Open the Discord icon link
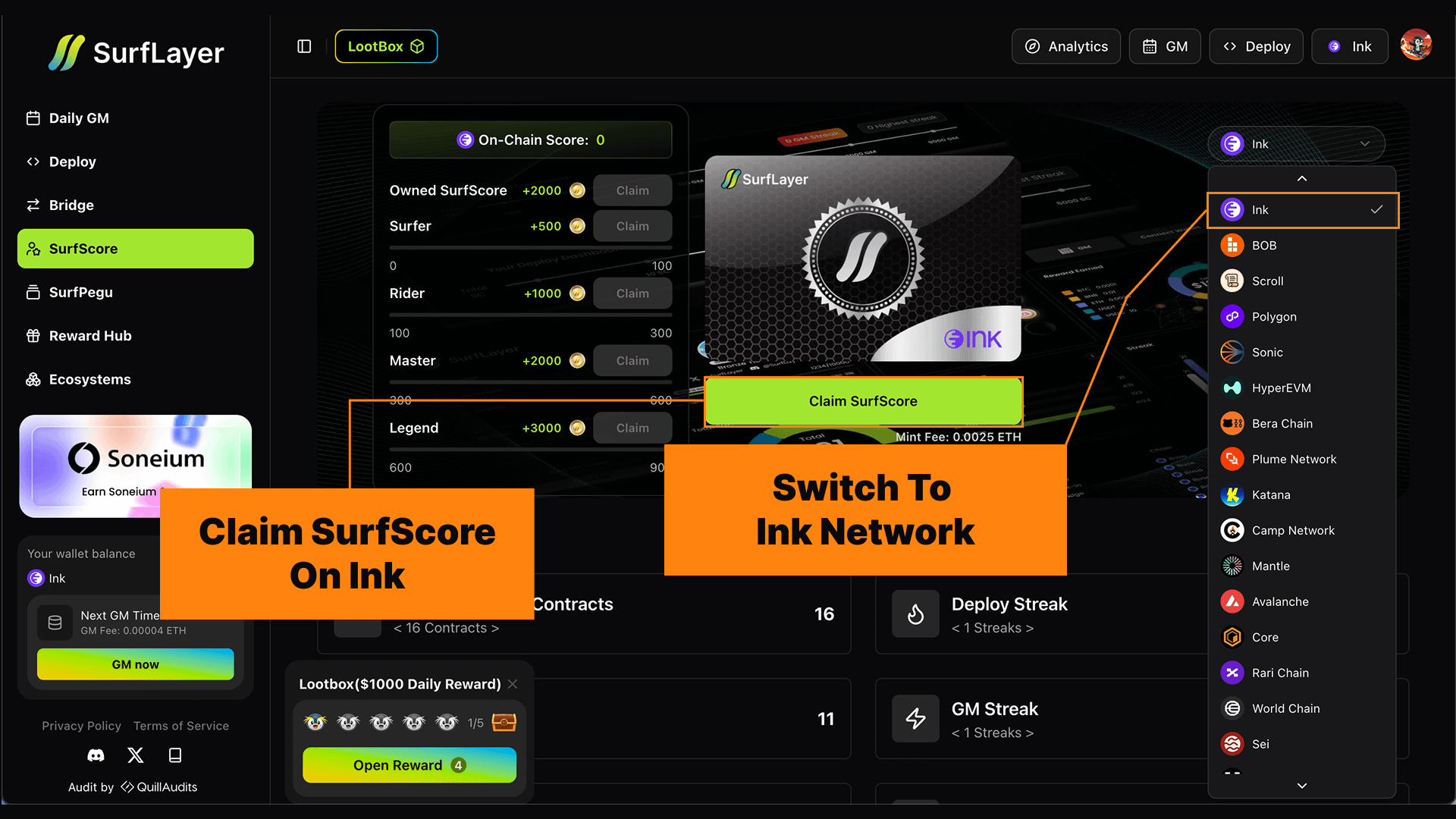This screenshot has height=819, width=1456. [96, 755]
